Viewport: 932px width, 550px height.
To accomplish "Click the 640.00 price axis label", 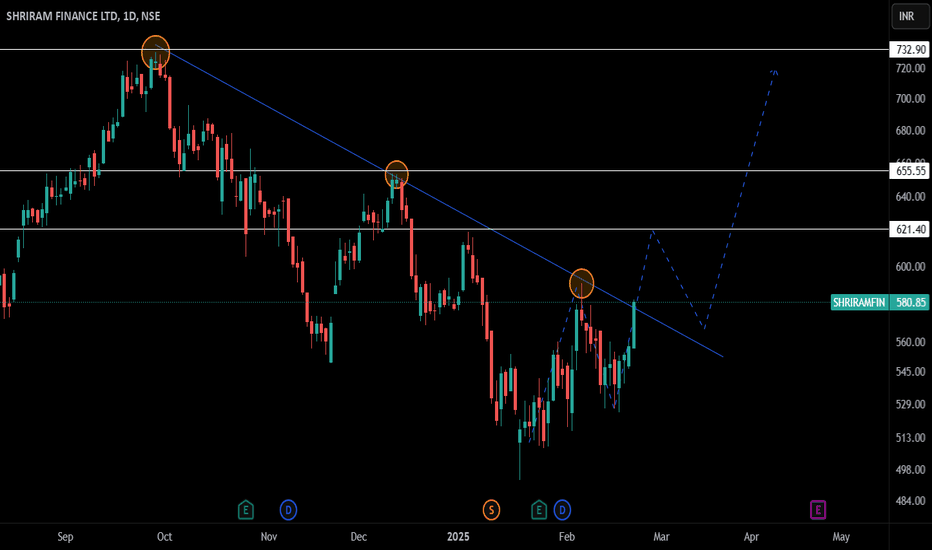I will 911,197.
